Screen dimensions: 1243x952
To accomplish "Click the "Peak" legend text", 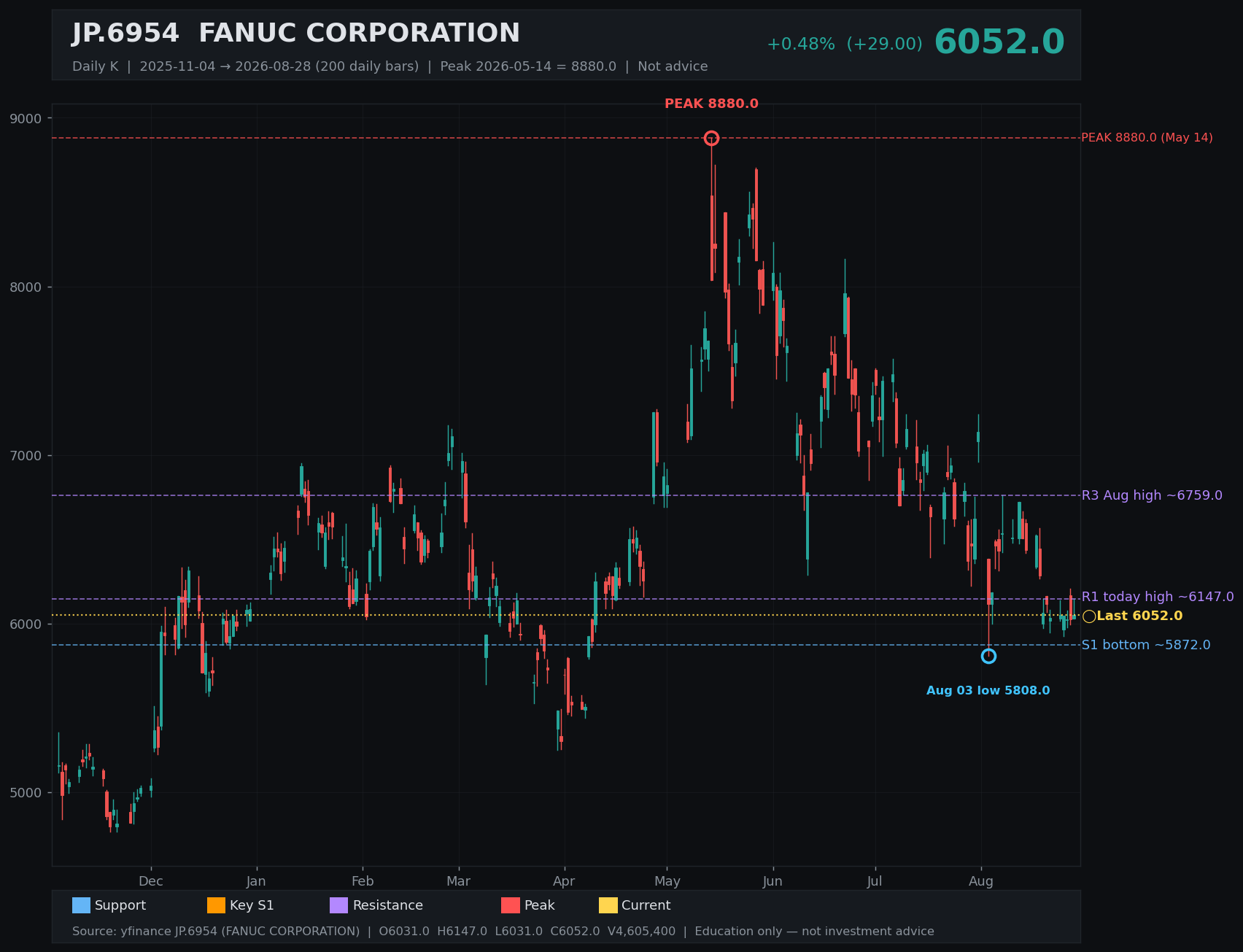I will point(540,905).
